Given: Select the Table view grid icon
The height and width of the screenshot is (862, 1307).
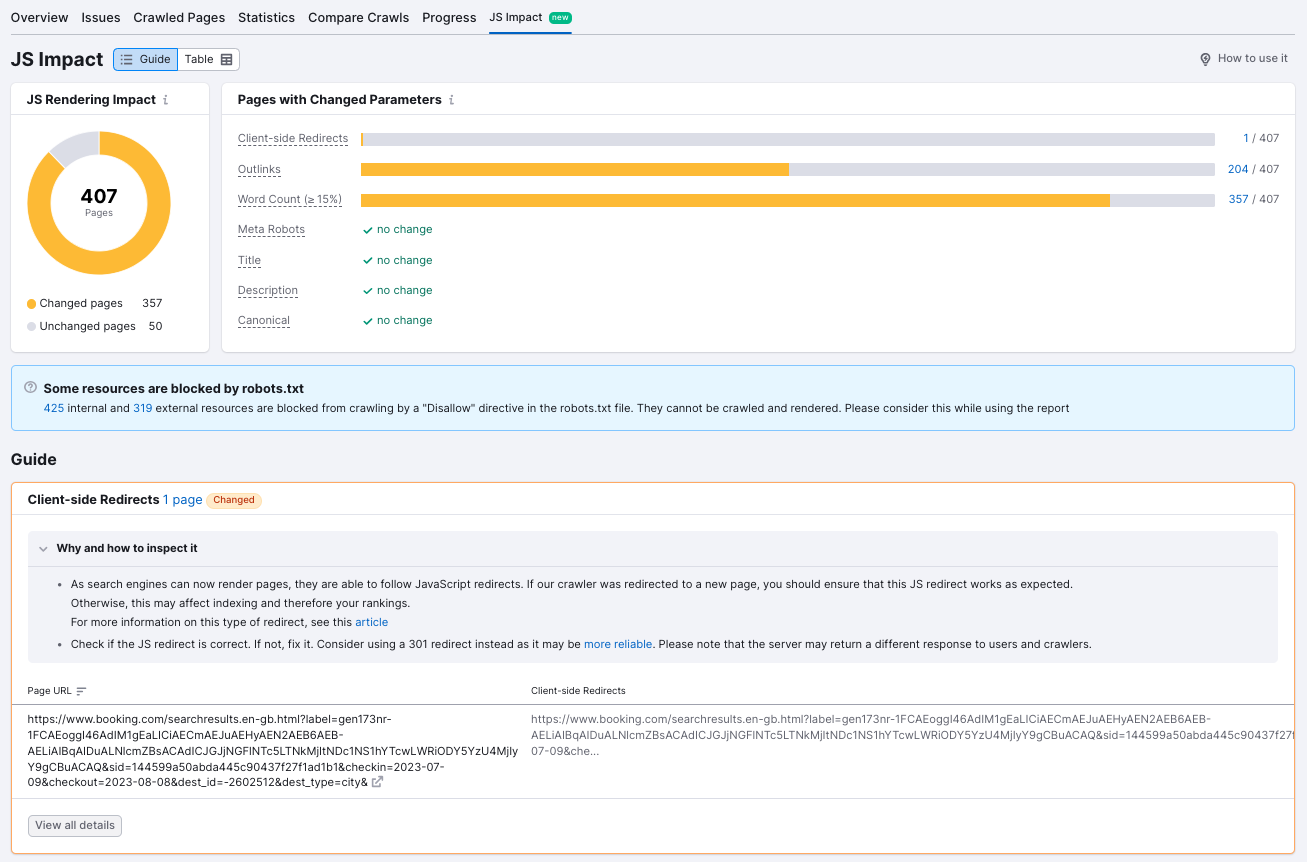Looking at the screenshot, I should [225, 59].
